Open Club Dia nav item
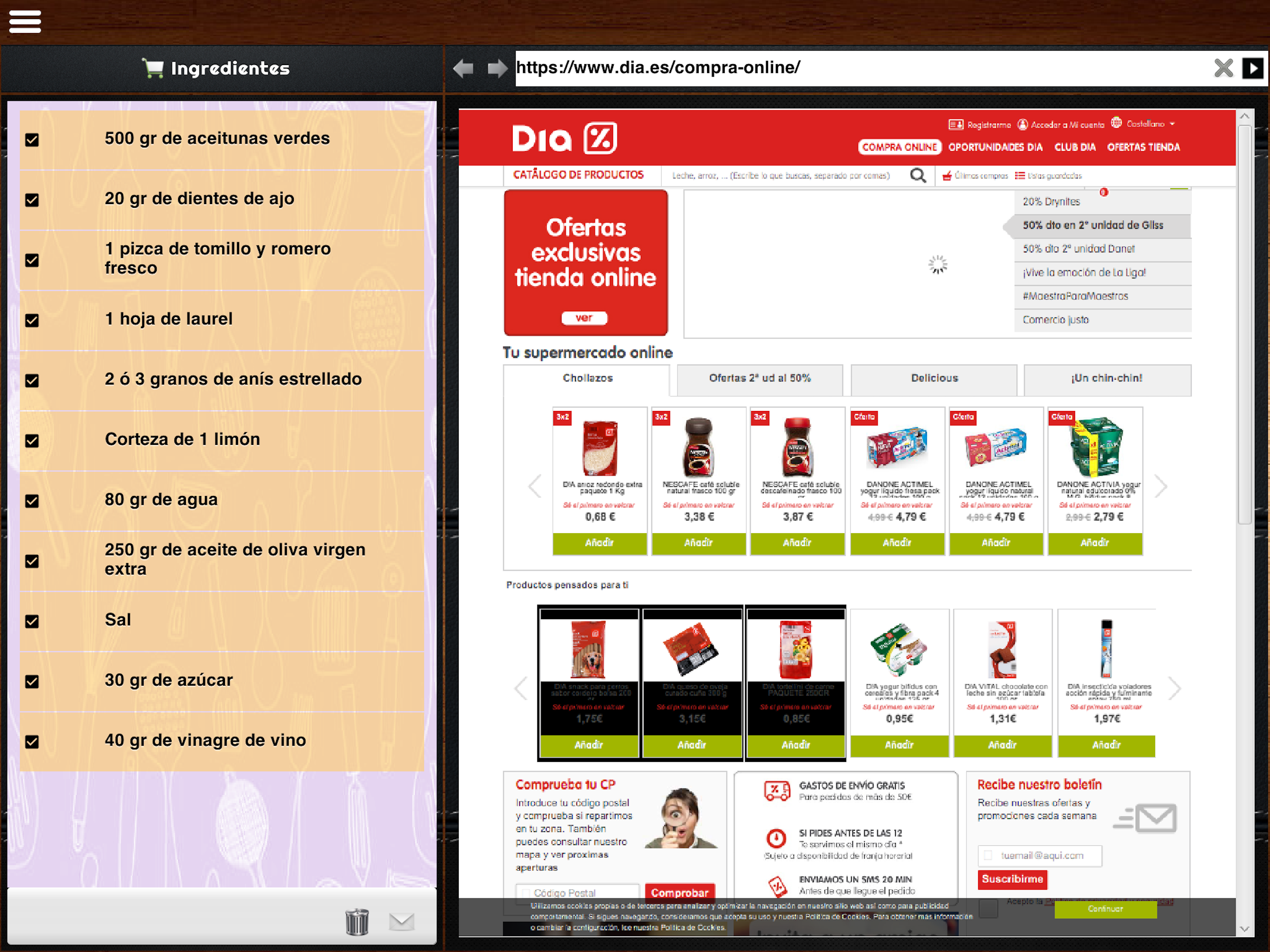The width and height of the screenshot is (1270, 952). tap(1075, 147)
